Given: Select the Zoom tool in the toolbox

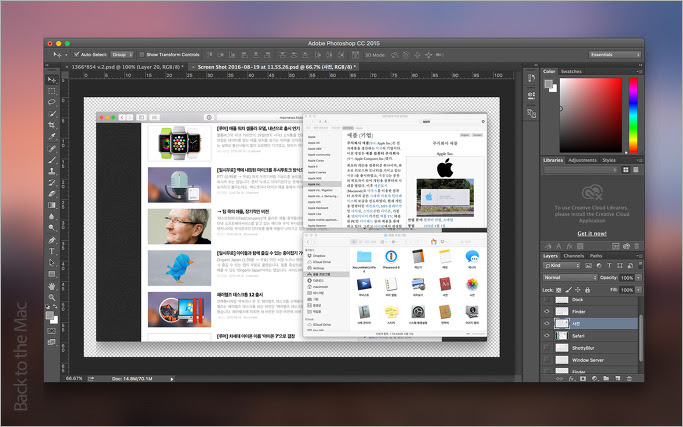Looking at the screenshot, I should point(51,298).
